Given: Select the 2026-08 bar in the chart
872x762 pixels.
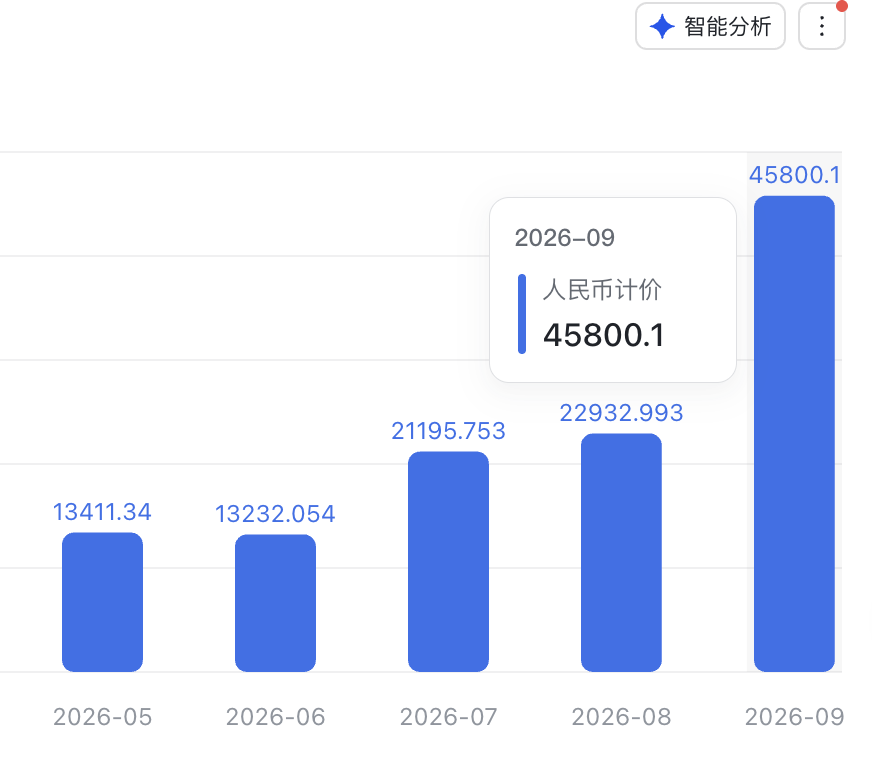Looking at the screenshot, I should click(621, 553).
